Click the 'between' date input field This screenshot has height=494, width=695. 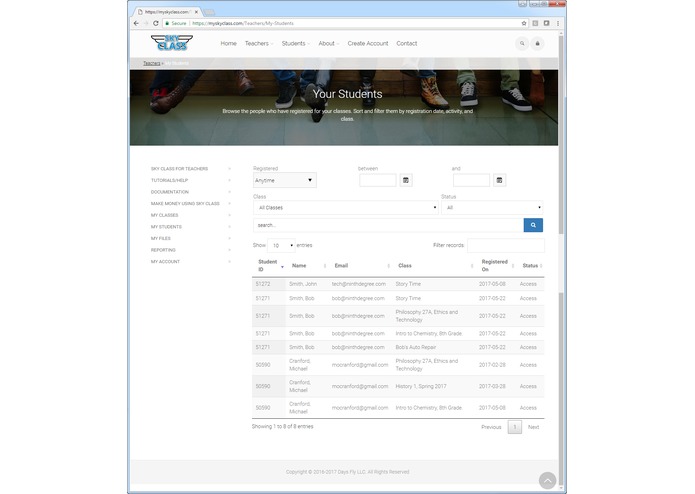click(378, 180)
